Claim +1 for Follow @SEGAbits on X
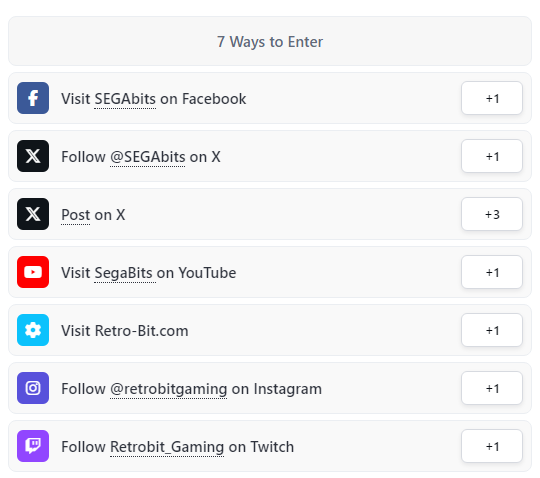This screenshot has width=540, height=478. coord(492,156)
